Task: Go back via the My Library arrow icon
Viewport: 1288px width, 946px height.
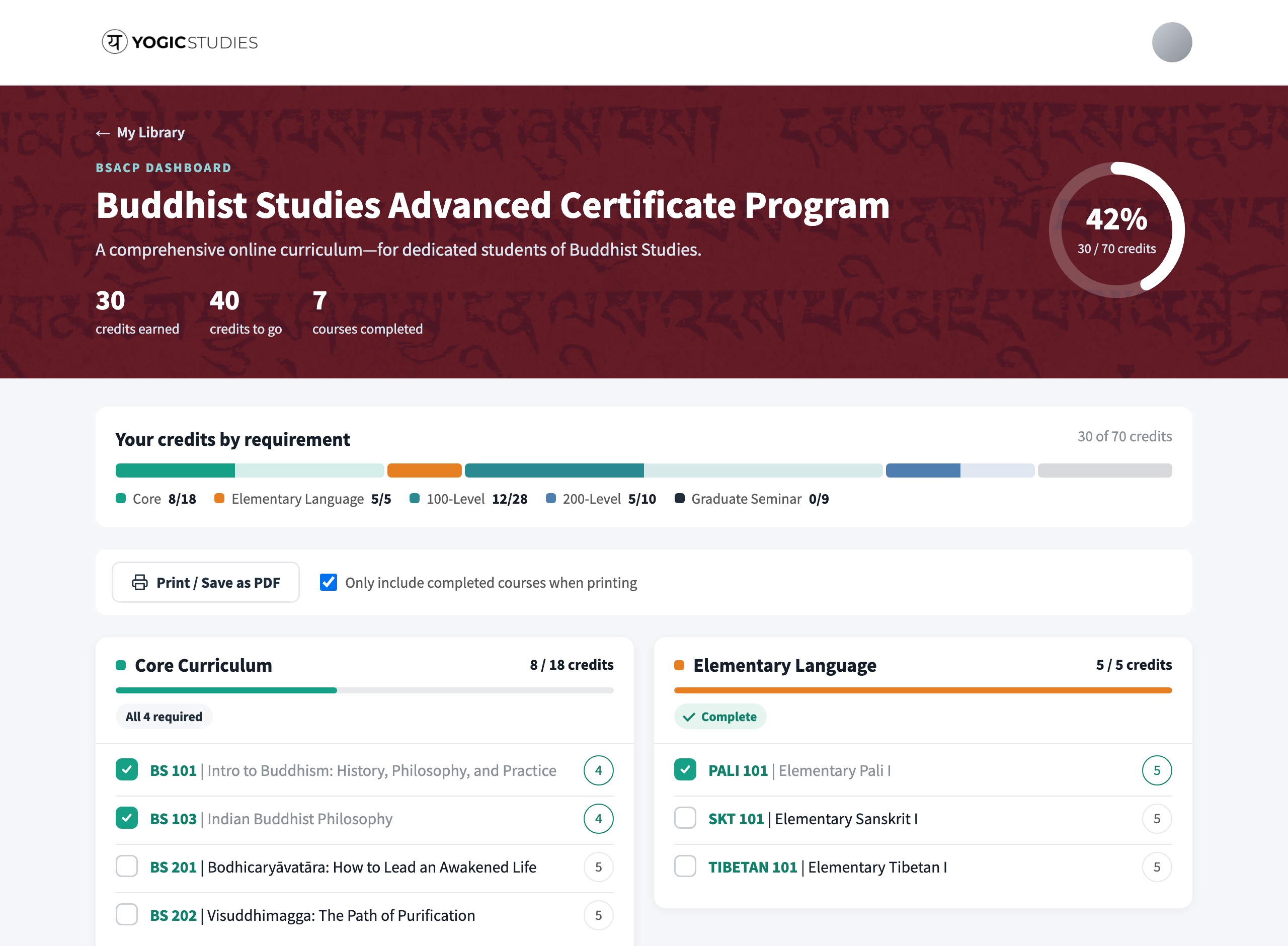Action: 103,133
